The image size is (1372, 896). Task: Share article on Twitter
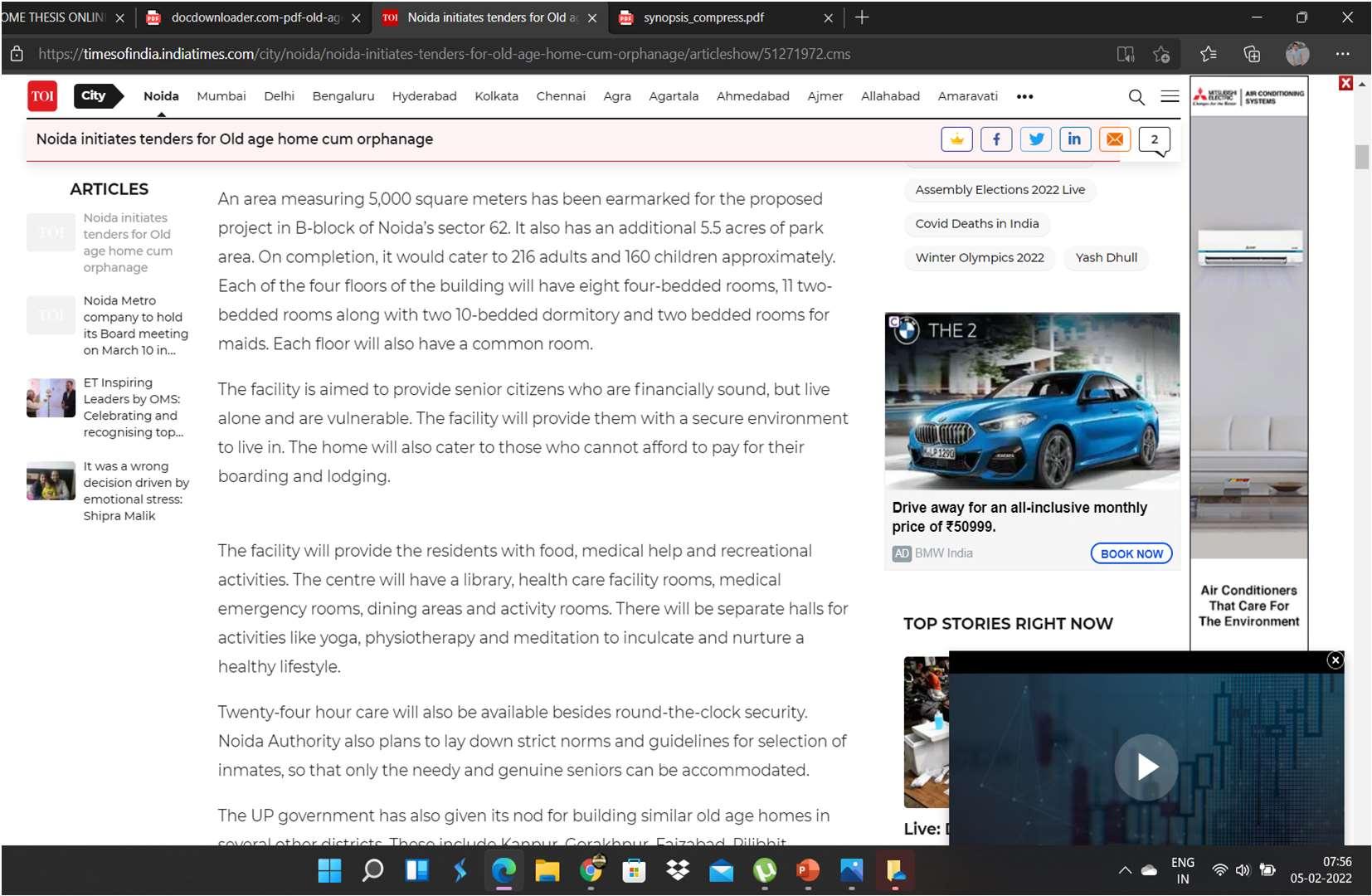pyautogui.click(x=1036, y=139)
